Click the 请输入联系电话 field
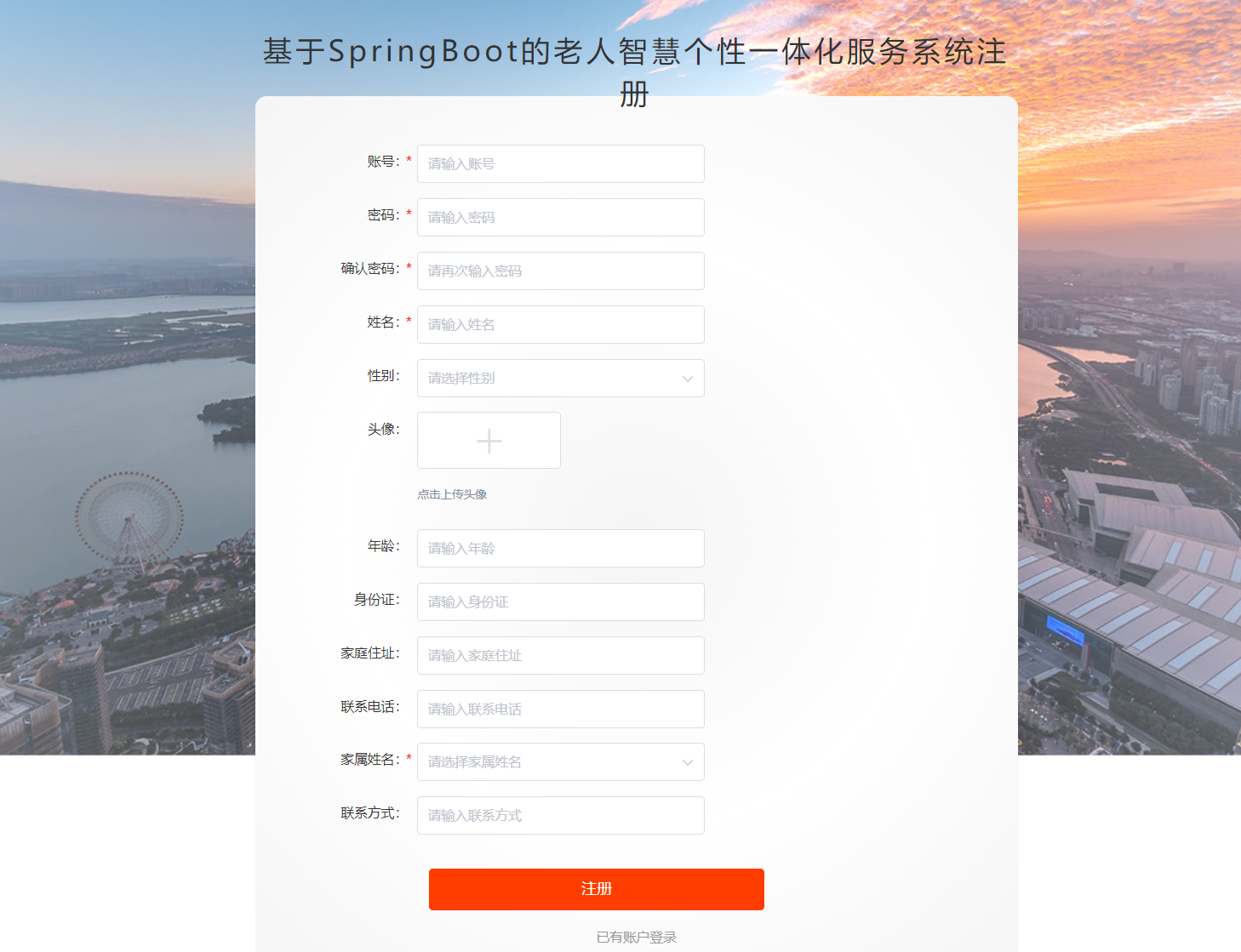 click(560, 710)
